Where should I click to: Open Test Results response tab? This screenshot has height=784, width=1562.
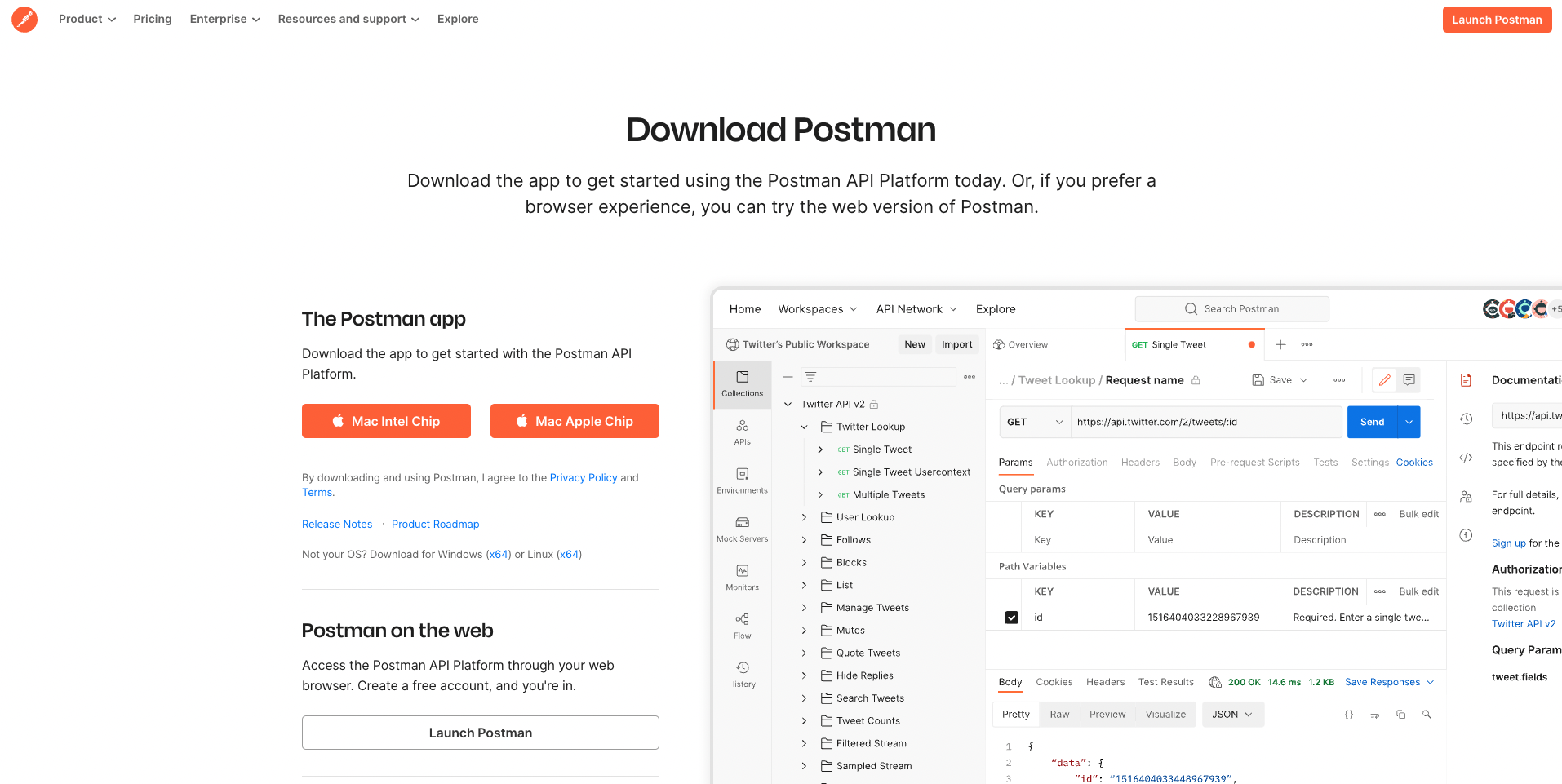coord(1166,682)
